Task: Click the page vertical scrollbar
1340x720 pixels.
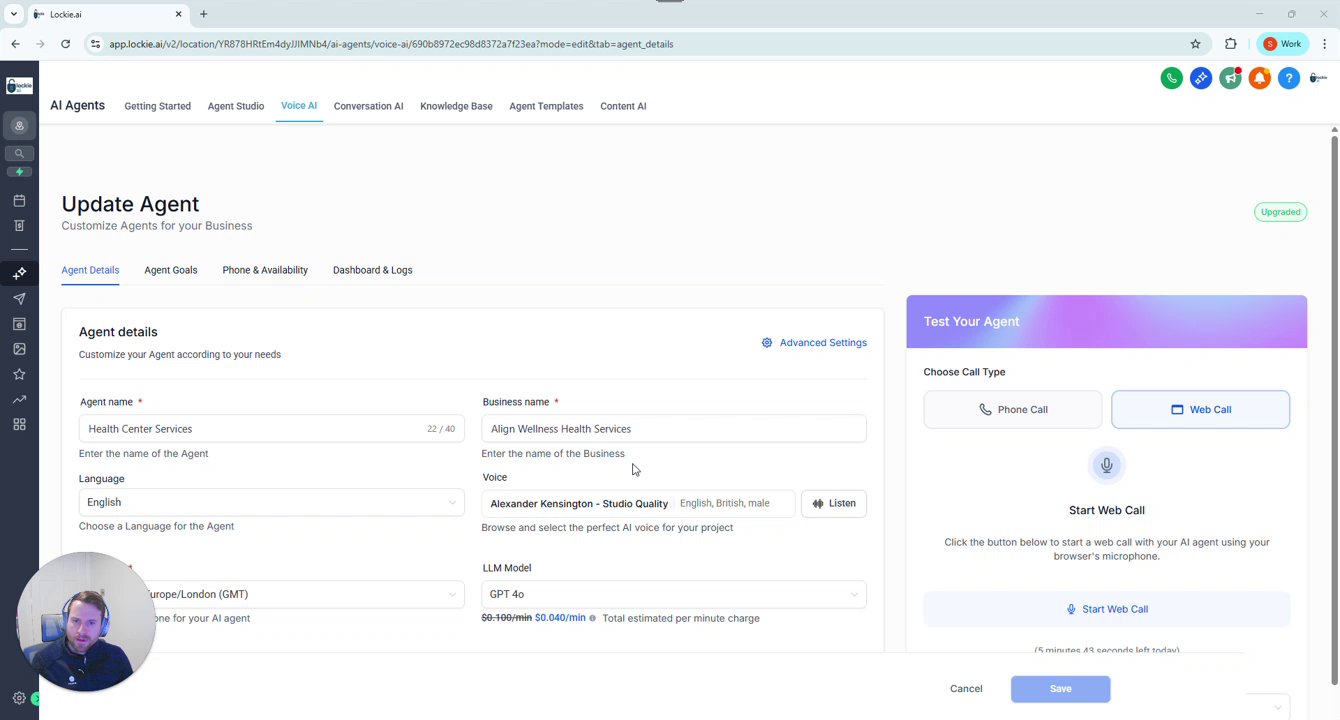Action: 1334,408
